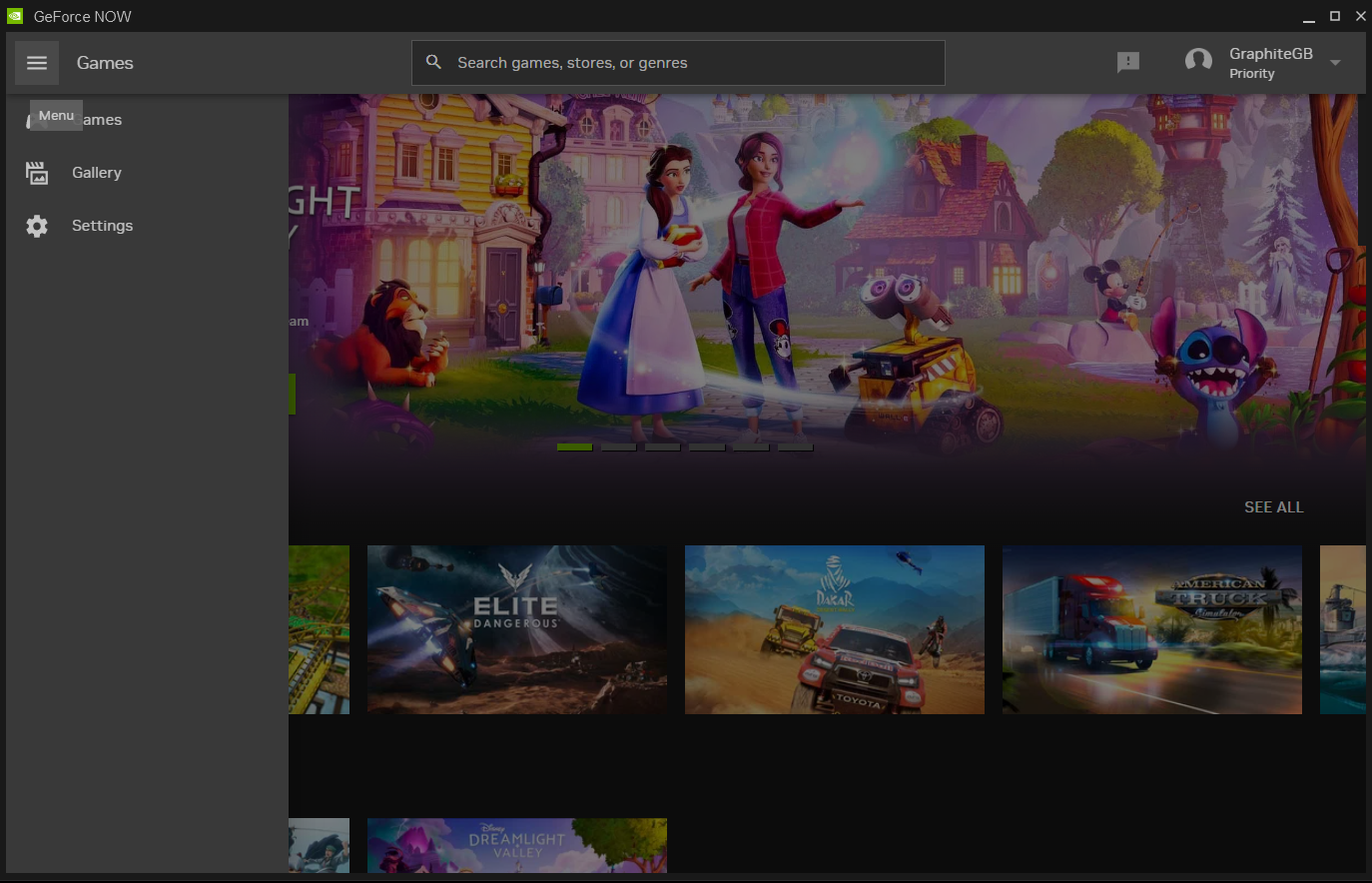Click the Games title in header
The width and height of the screenshot is (1372, 883).
pos(105,63)
